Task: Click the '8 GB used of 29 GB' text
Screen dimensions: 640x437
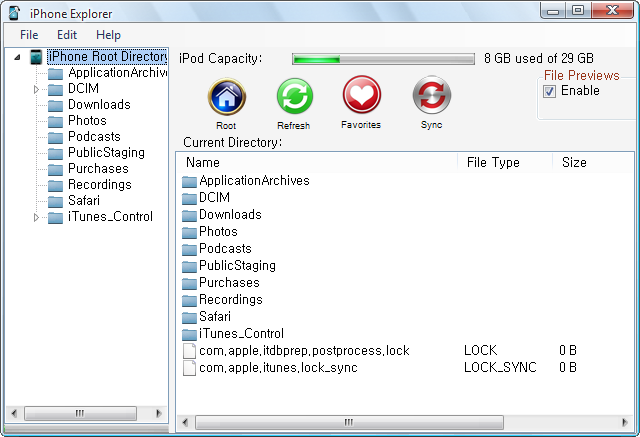Action: click(539, 58)
